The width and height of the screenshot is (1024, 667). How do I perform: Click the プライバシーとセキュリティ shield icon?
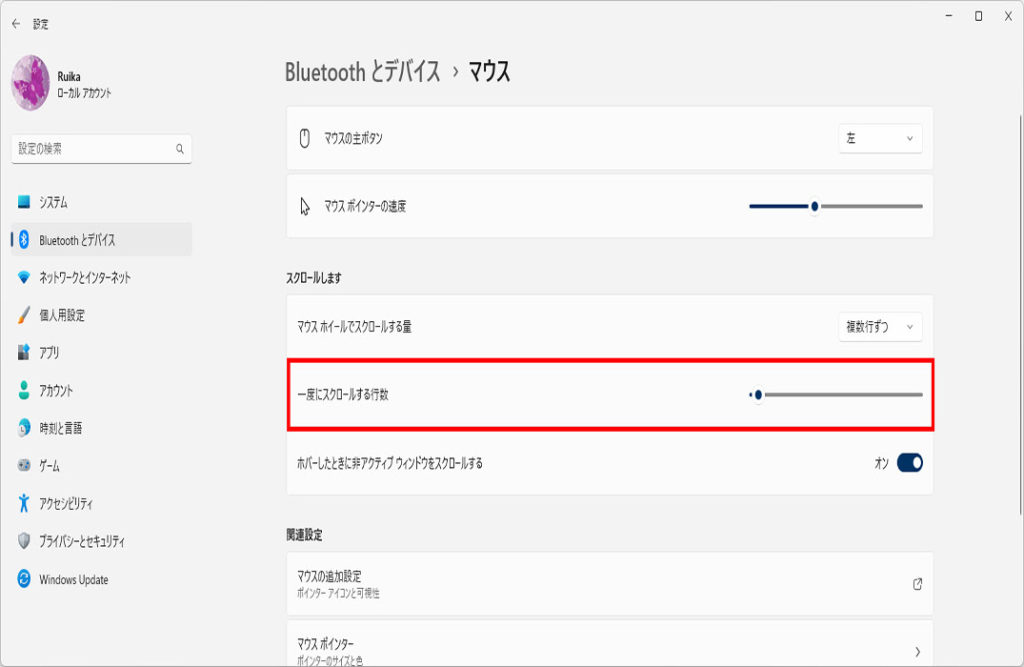pyautogui.click(x=24, y=541)
